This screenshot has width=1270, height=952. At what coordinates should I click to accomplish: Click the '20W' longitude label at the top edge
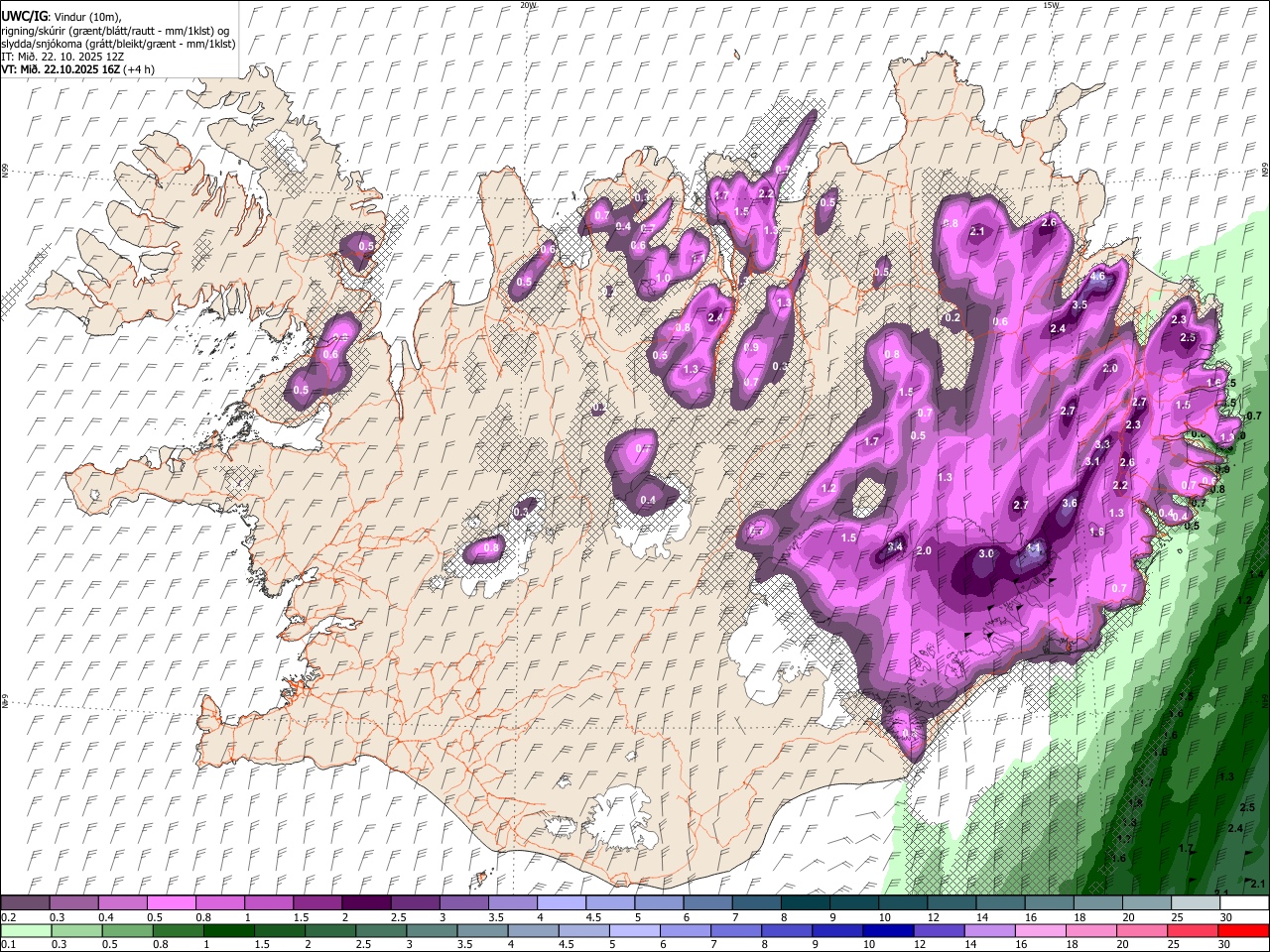[528, 5]
